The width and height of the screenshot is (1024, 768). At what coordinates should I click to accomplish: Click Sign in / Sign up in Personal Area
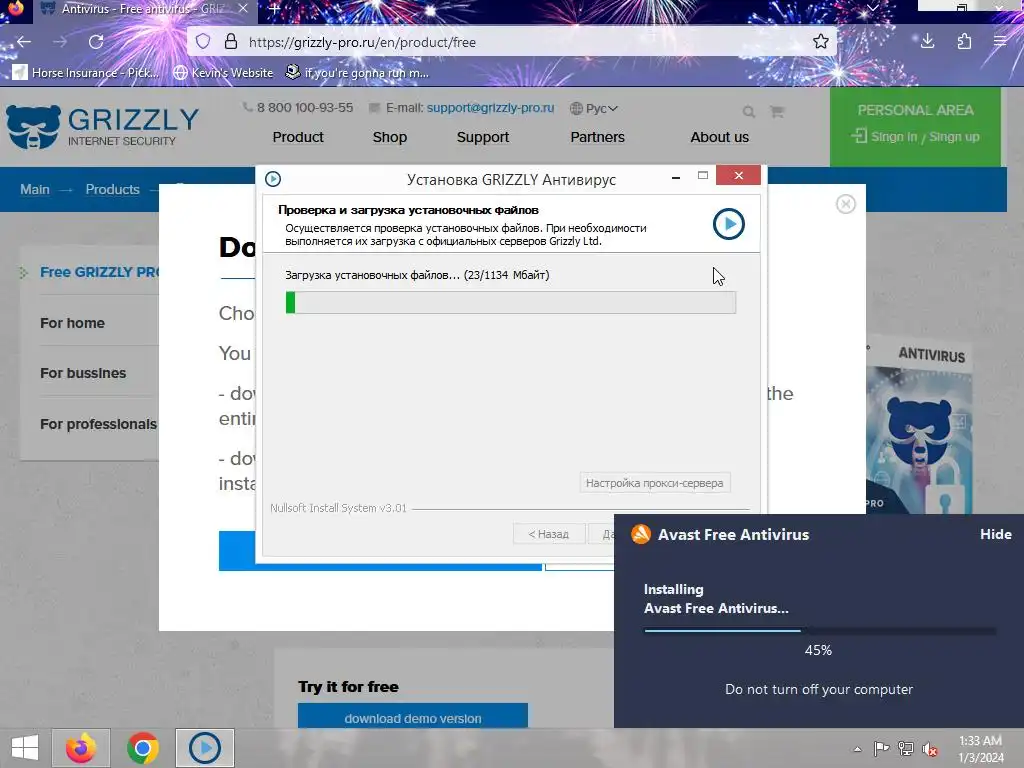click(915, 136)
